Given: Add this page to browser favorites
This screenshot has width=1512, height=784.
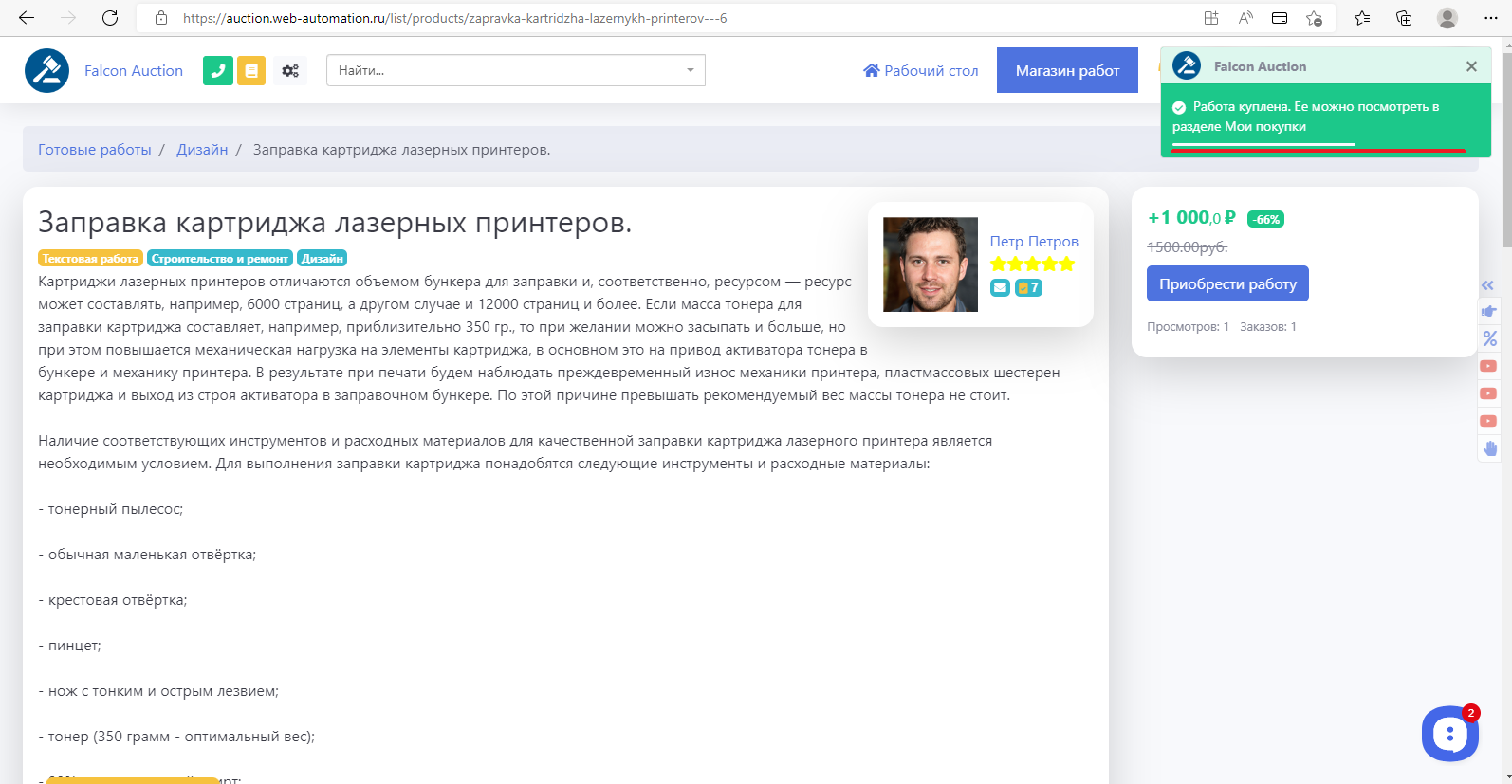Looking at the screenshot, I should point(1314,18).
